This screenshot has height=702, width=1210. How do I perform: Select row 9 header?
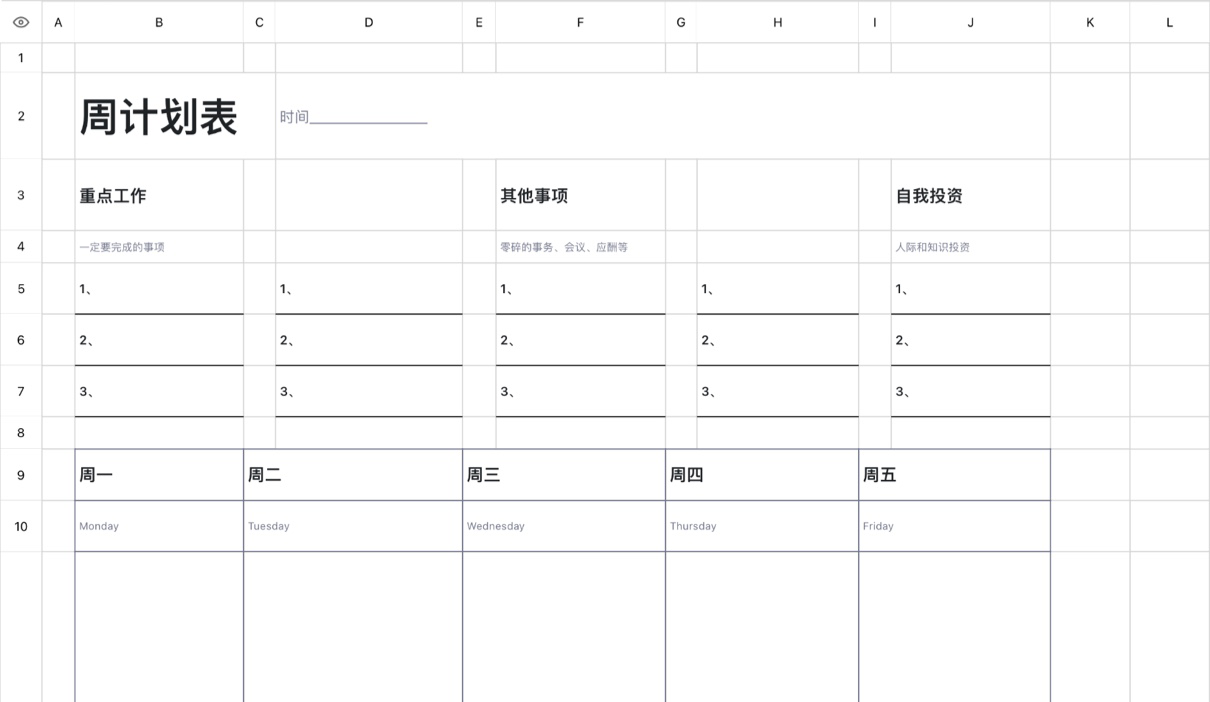click(x=21, y=475)
